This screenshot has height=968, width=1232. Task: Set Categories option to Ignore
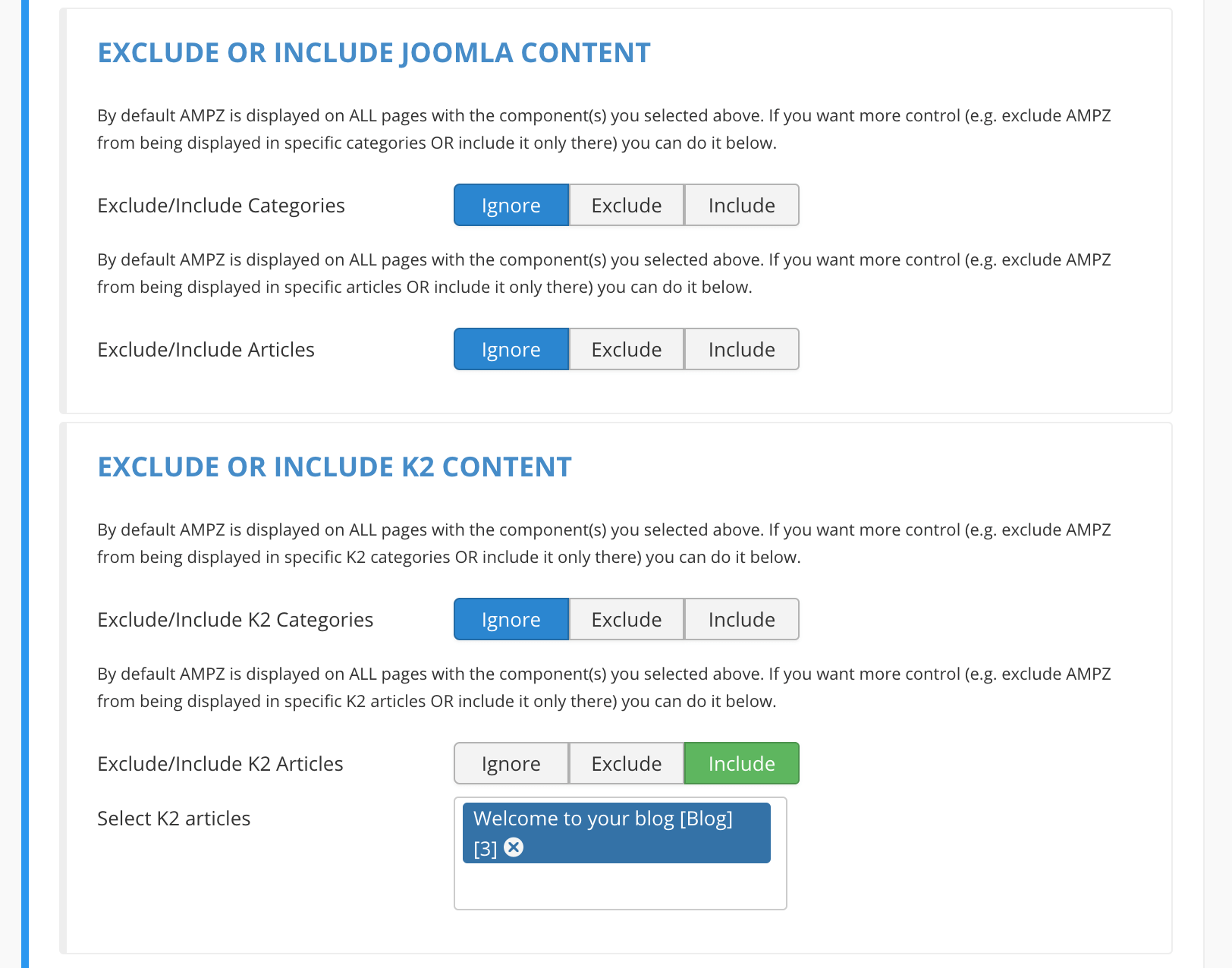click(511, 205)
